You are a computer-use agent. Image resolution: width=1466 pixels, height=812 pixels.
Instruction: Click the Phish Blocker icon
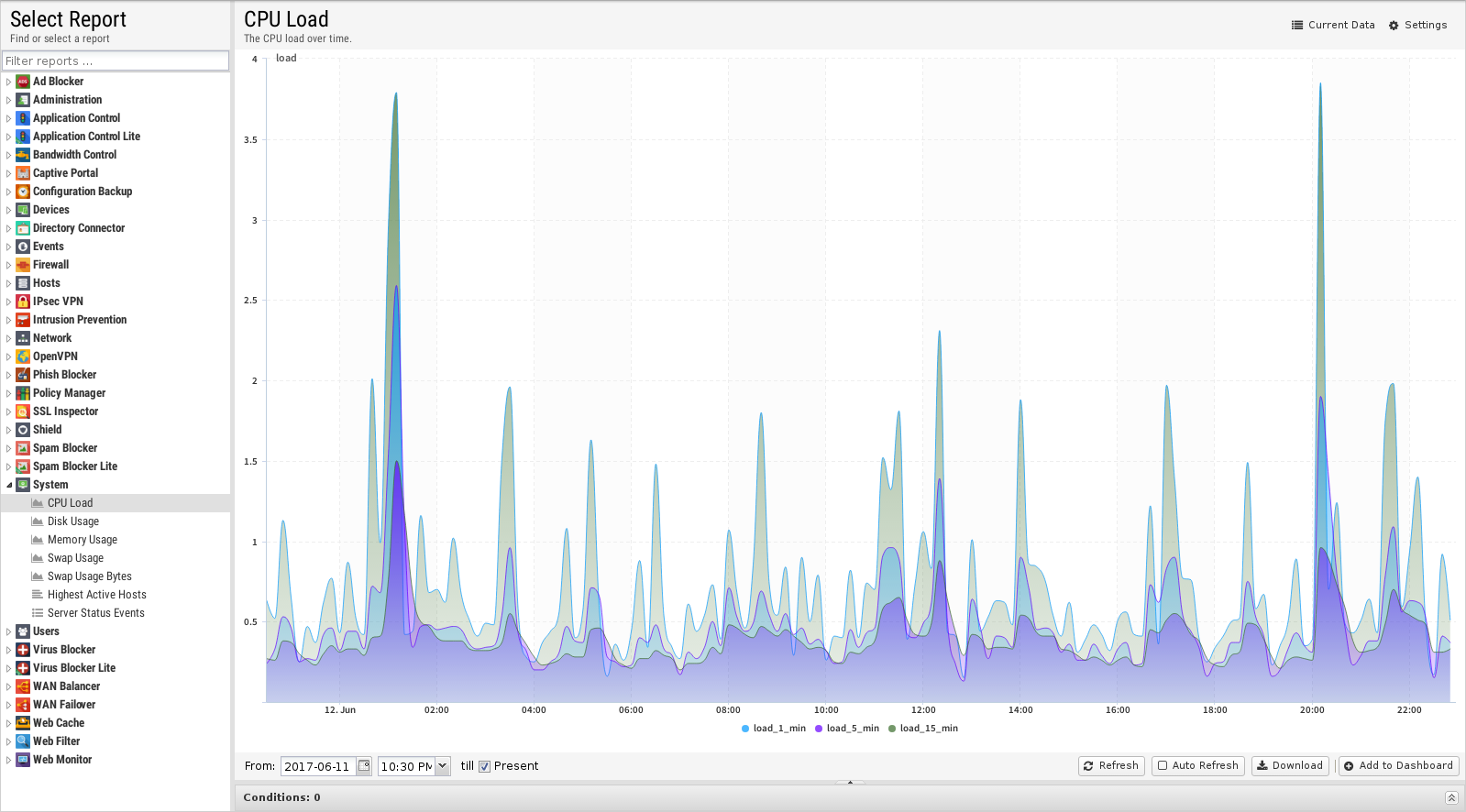[23, 375]
